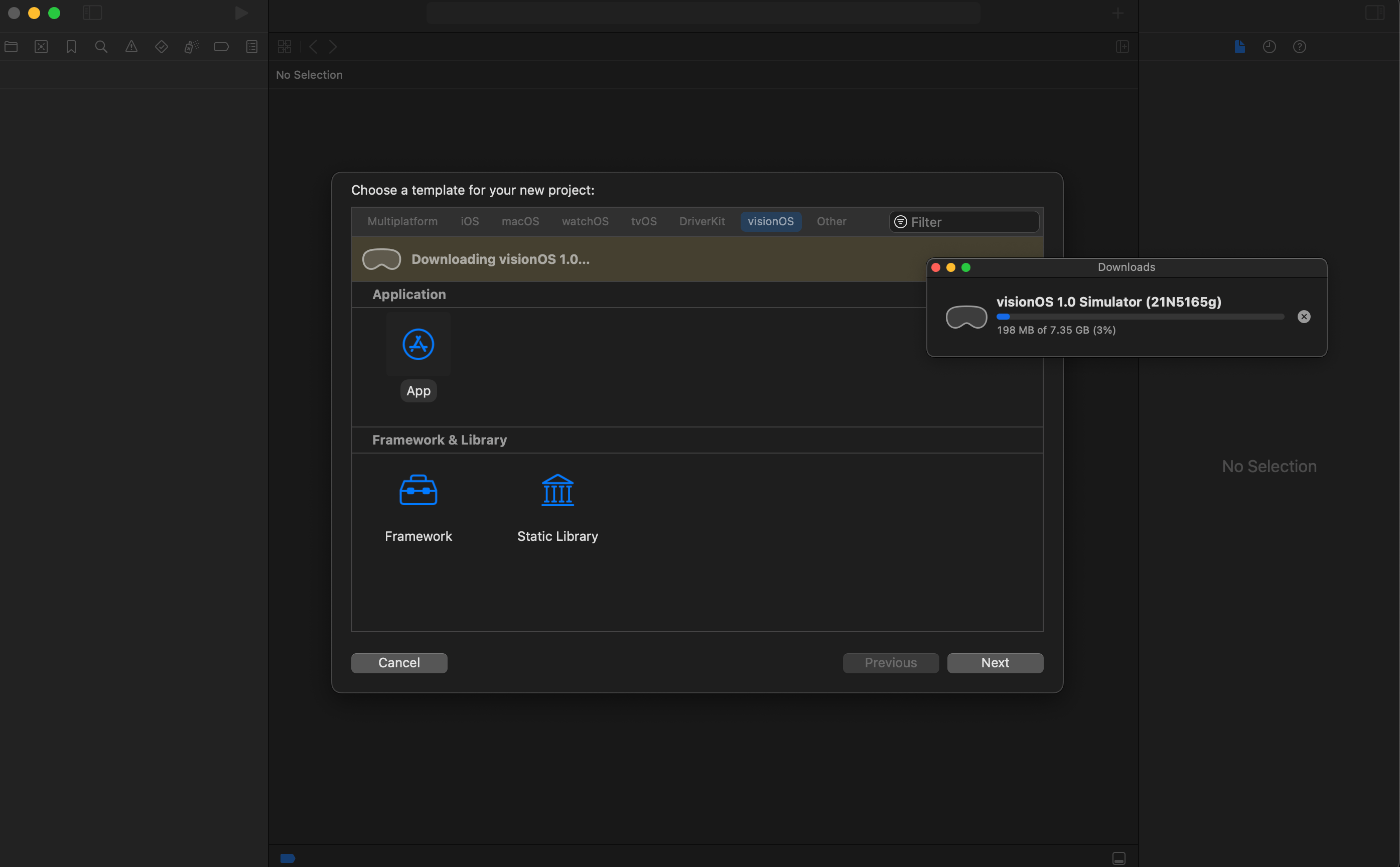Click the blue activity indicator in bottom bar
Image resolution: width=1400 pixels, height=867 pixels.
tap(288, 858)
